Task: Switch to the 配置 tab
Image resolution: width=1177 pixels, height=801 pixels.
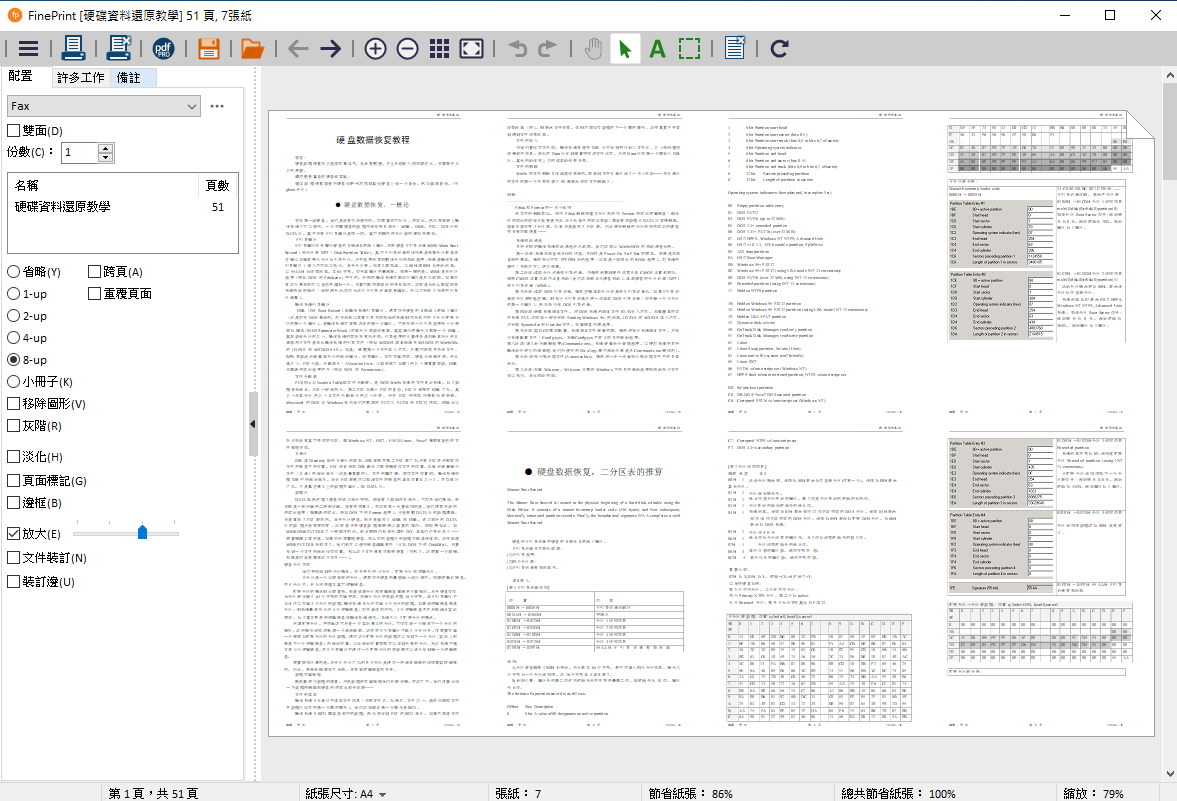Action: coord(20,76)
